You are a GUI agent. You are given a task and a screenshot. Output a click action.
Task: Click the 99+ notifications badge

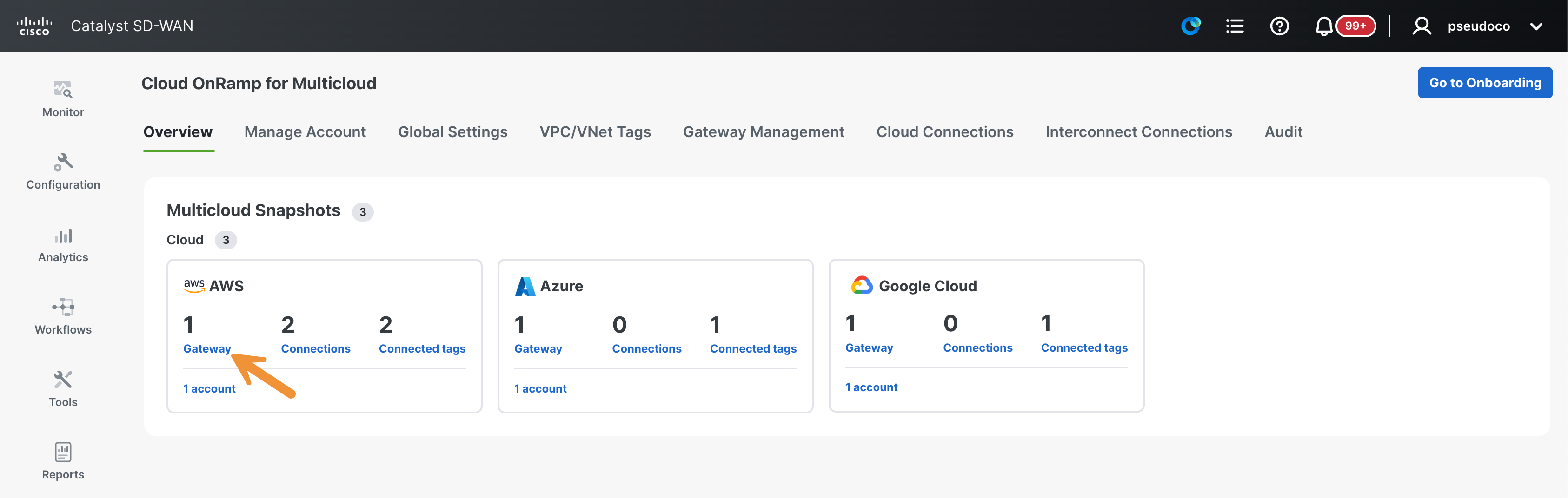(1355, 26)
